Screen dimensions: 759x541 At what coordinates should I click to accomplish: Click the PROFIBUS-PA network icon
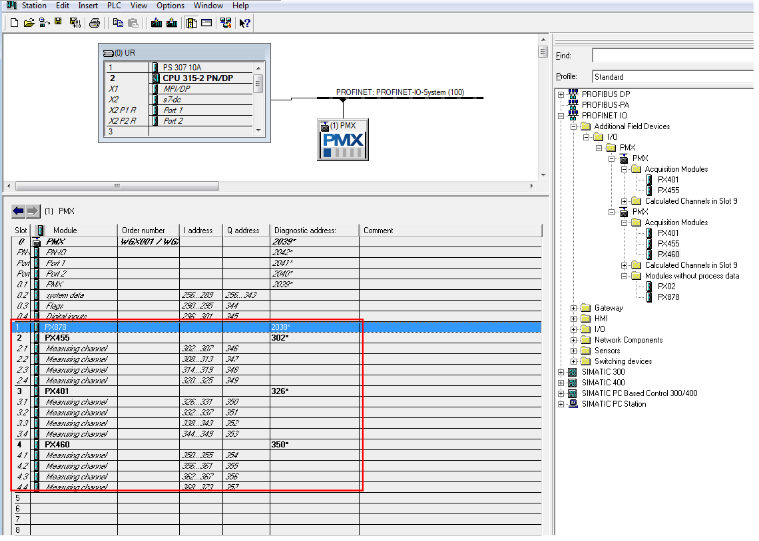pos(573,105)
